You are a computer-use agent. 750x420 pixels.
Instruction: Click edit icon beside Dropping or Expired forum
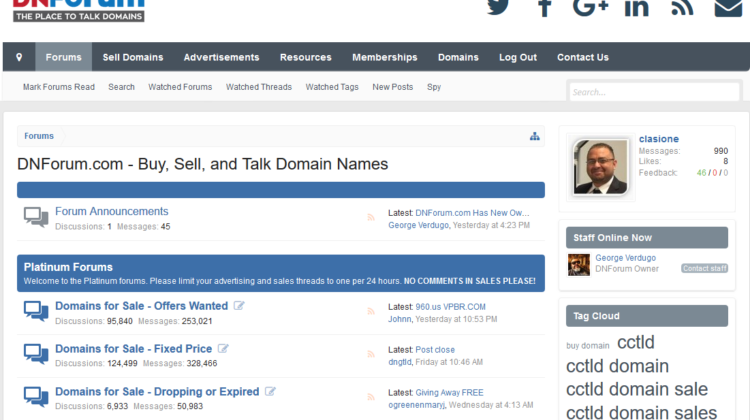point(271,392)
